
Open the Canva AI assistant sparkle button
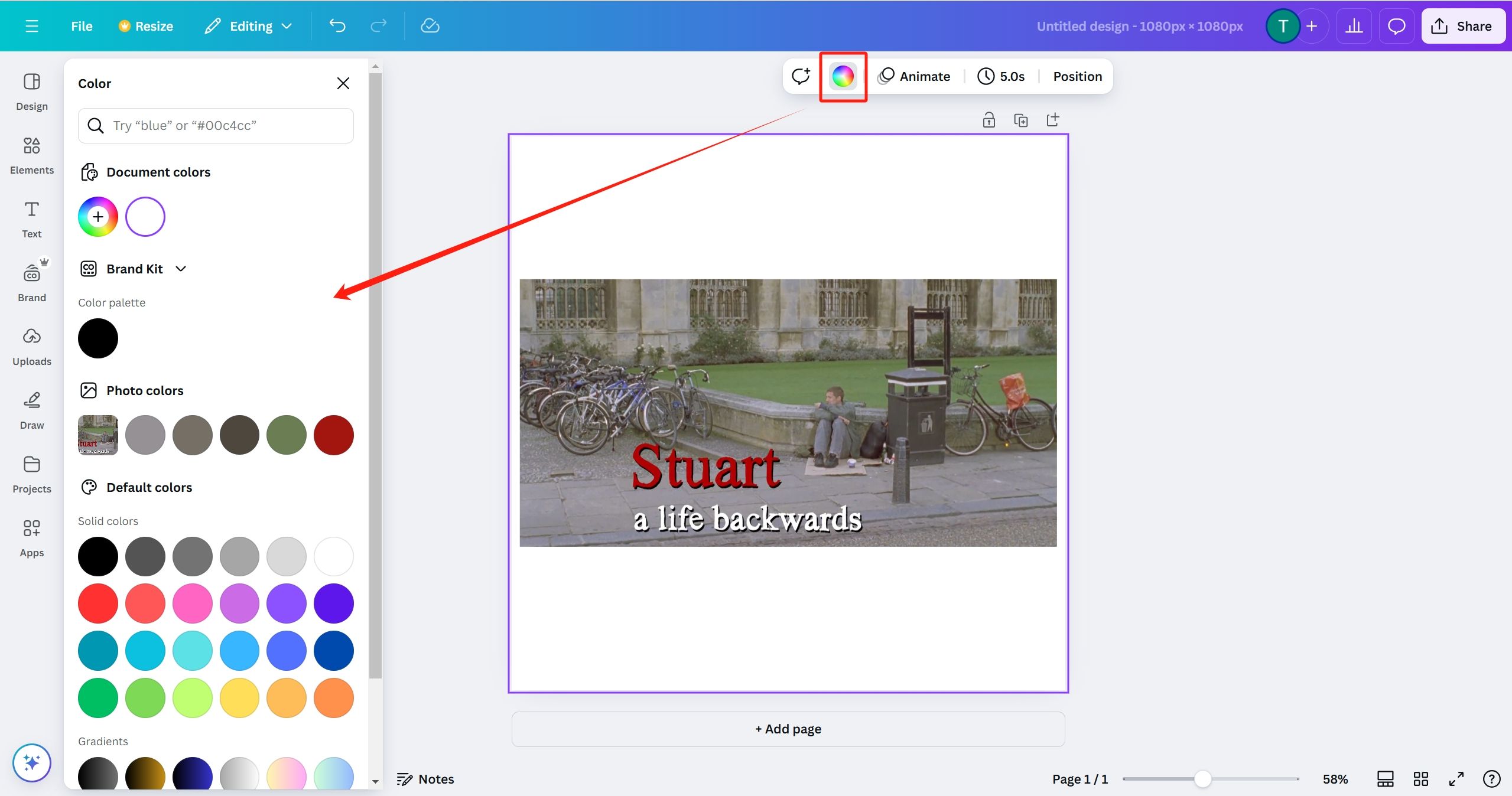click(32, 762)
